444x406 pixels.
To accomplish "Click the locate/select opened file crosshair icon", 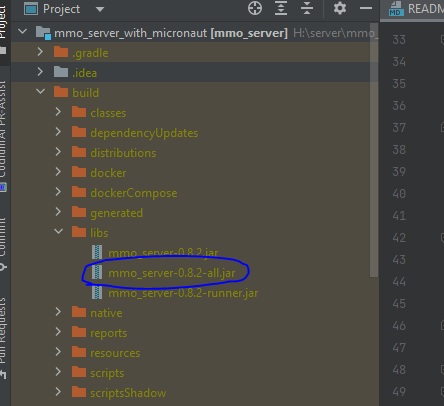I will 255,8.
